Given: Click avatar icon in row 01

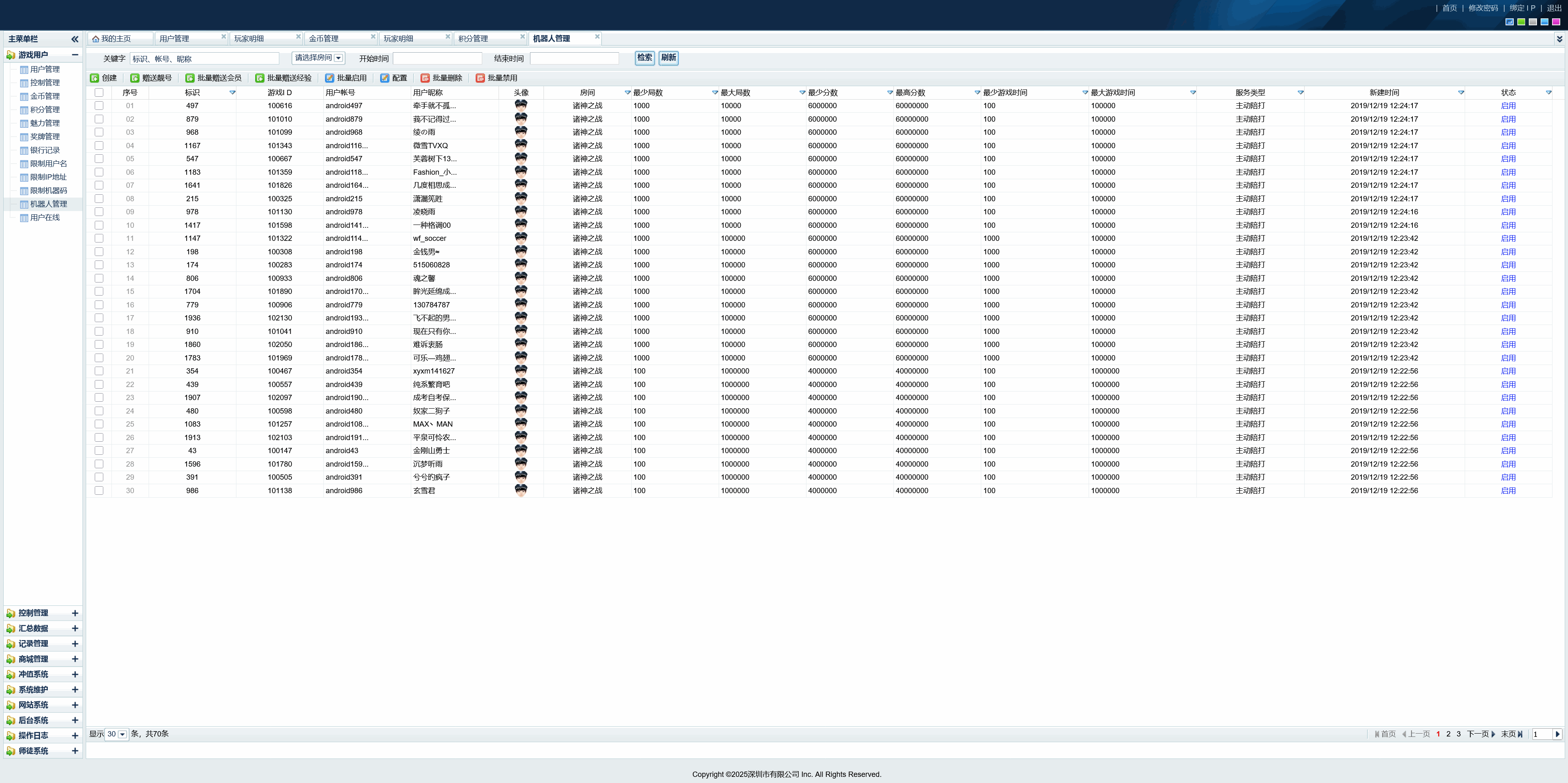Looking at the screenshot, I should pyautogui.click(x=521, y=105).
